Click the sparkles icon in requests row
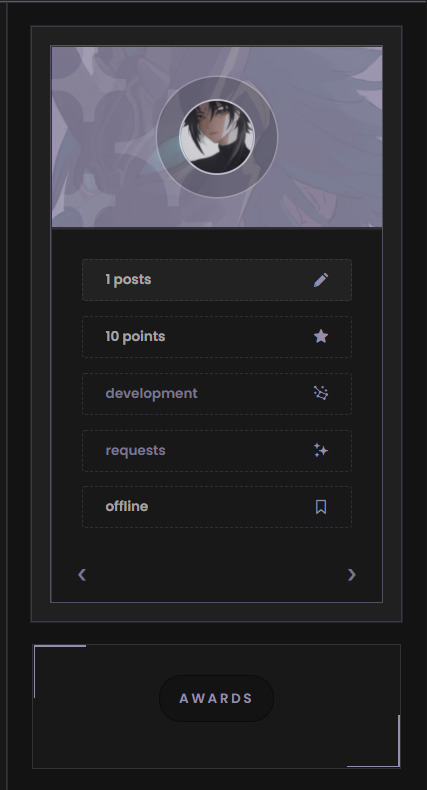The width and height of the screenshot is (427, 790). tap(321, 450)
